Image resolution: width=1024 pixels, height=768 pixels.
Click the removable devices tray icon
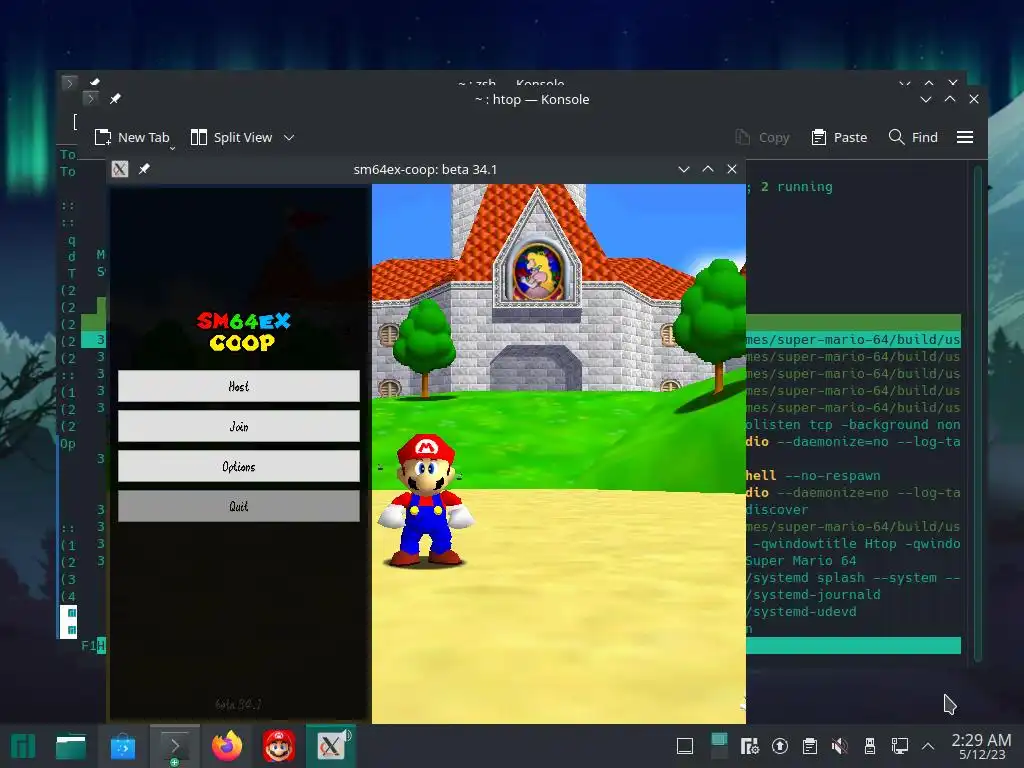click(x=870, y=746)
